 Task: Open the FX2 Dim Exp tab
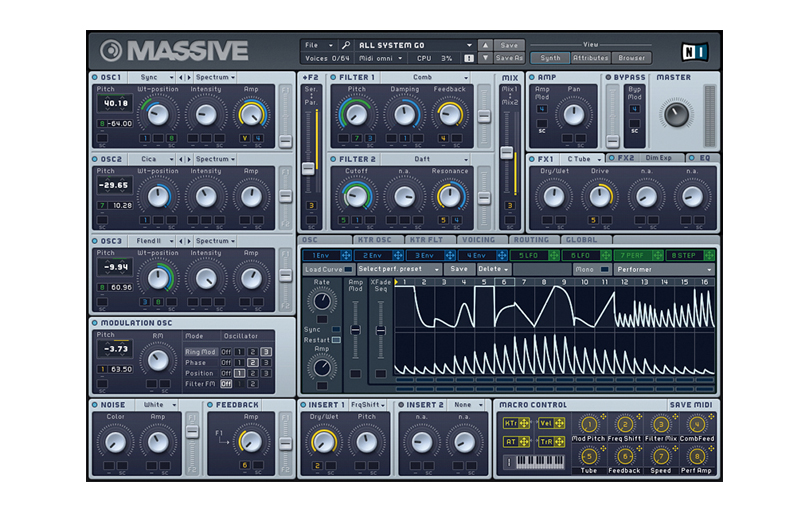(x=645, y=158)
